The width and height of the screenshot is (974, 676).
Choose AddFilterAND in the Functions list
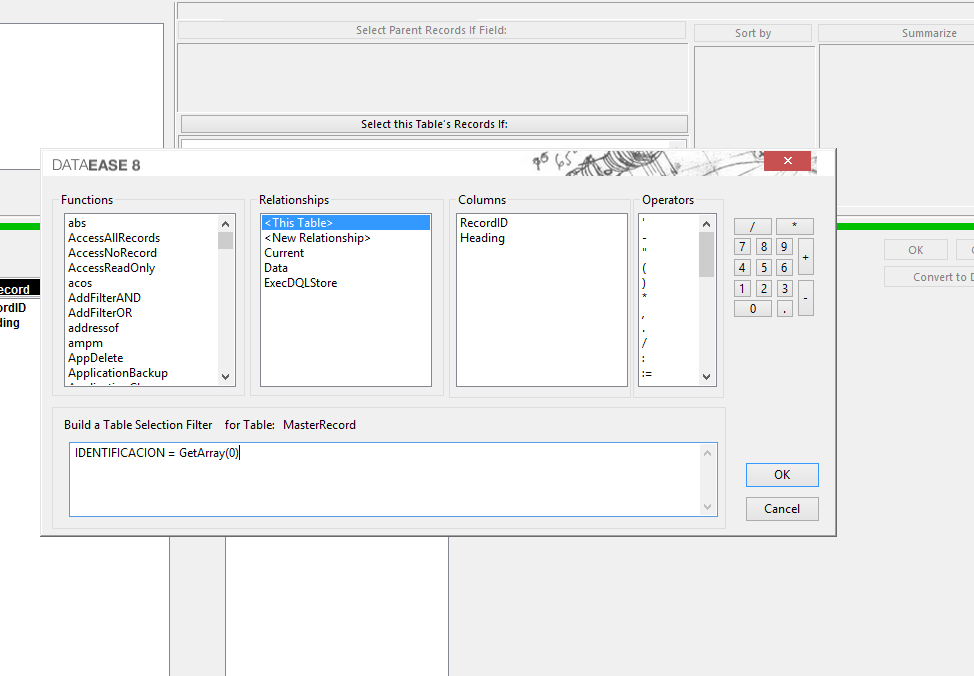(104, 298)
